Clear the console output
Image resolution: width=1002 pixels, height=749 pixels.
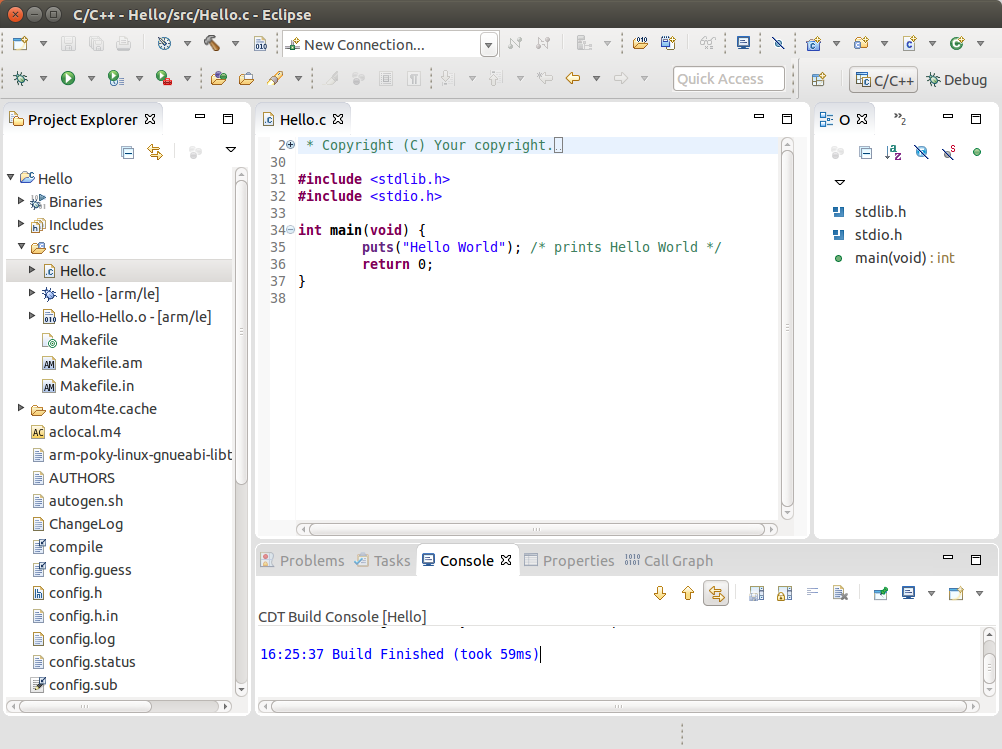pos(841,593)
